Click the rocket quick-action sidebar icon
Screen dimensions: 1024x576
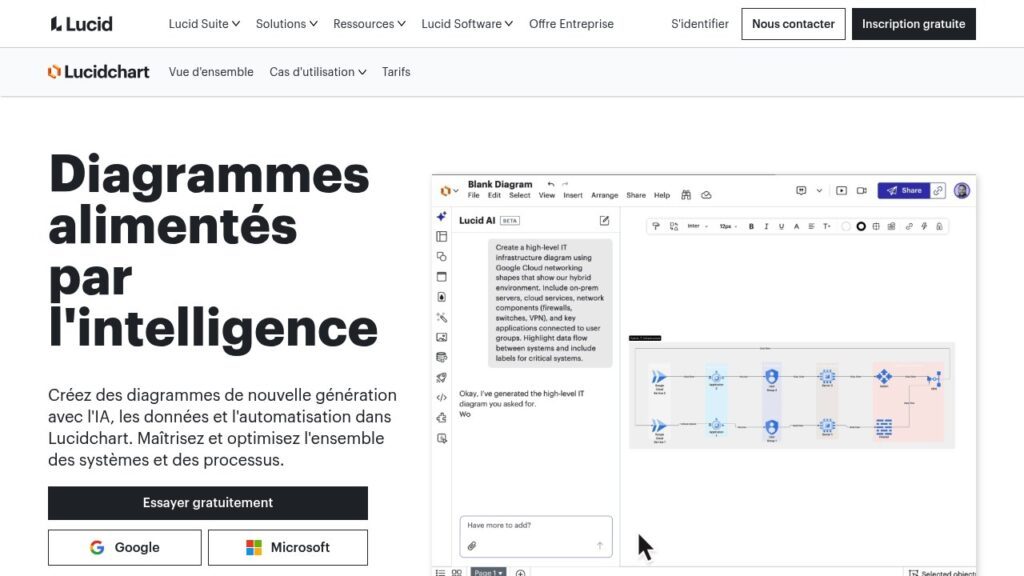[x=441, y=377]
